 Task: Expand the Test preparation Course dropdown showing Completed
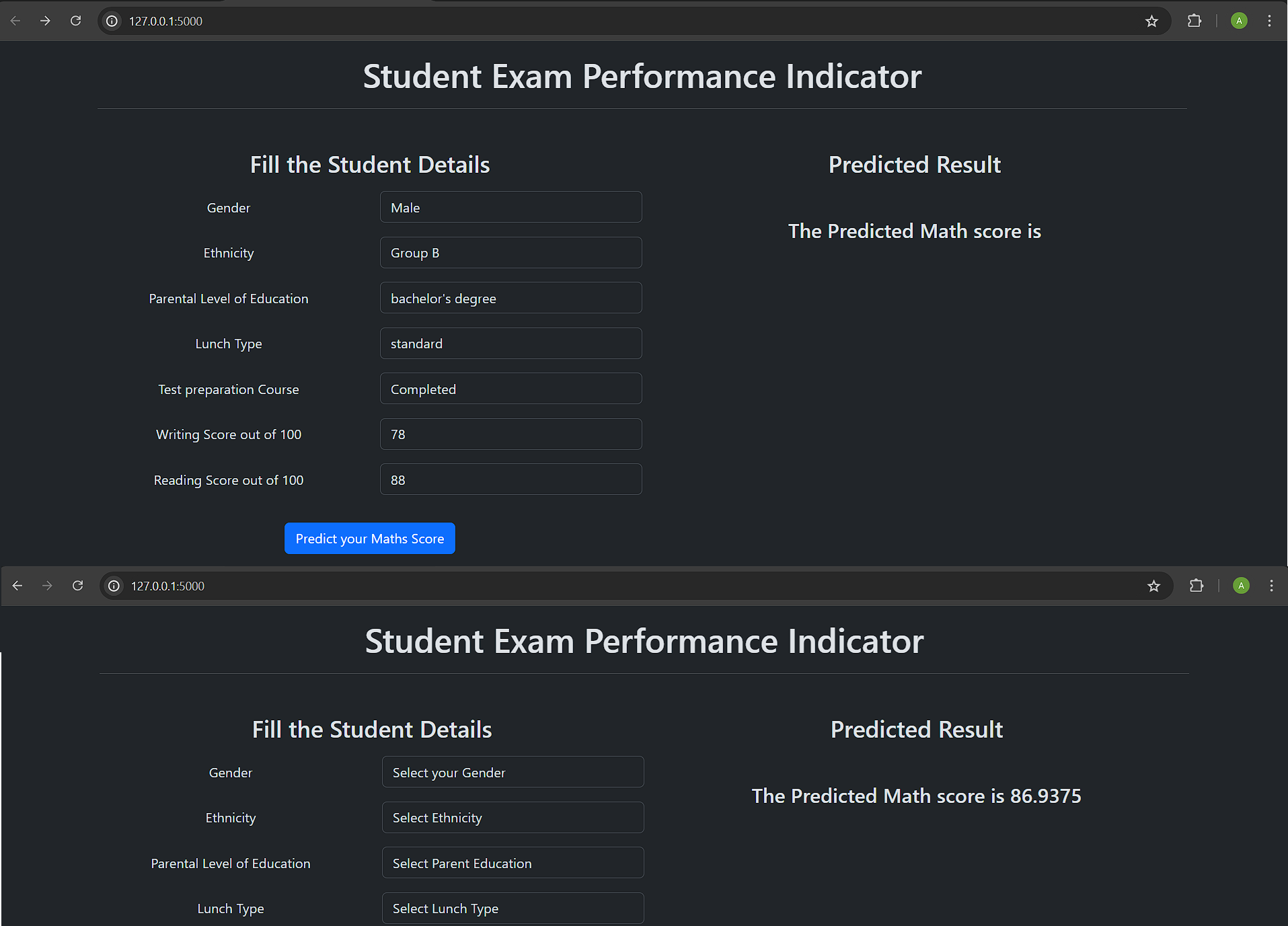pos(510,389)
